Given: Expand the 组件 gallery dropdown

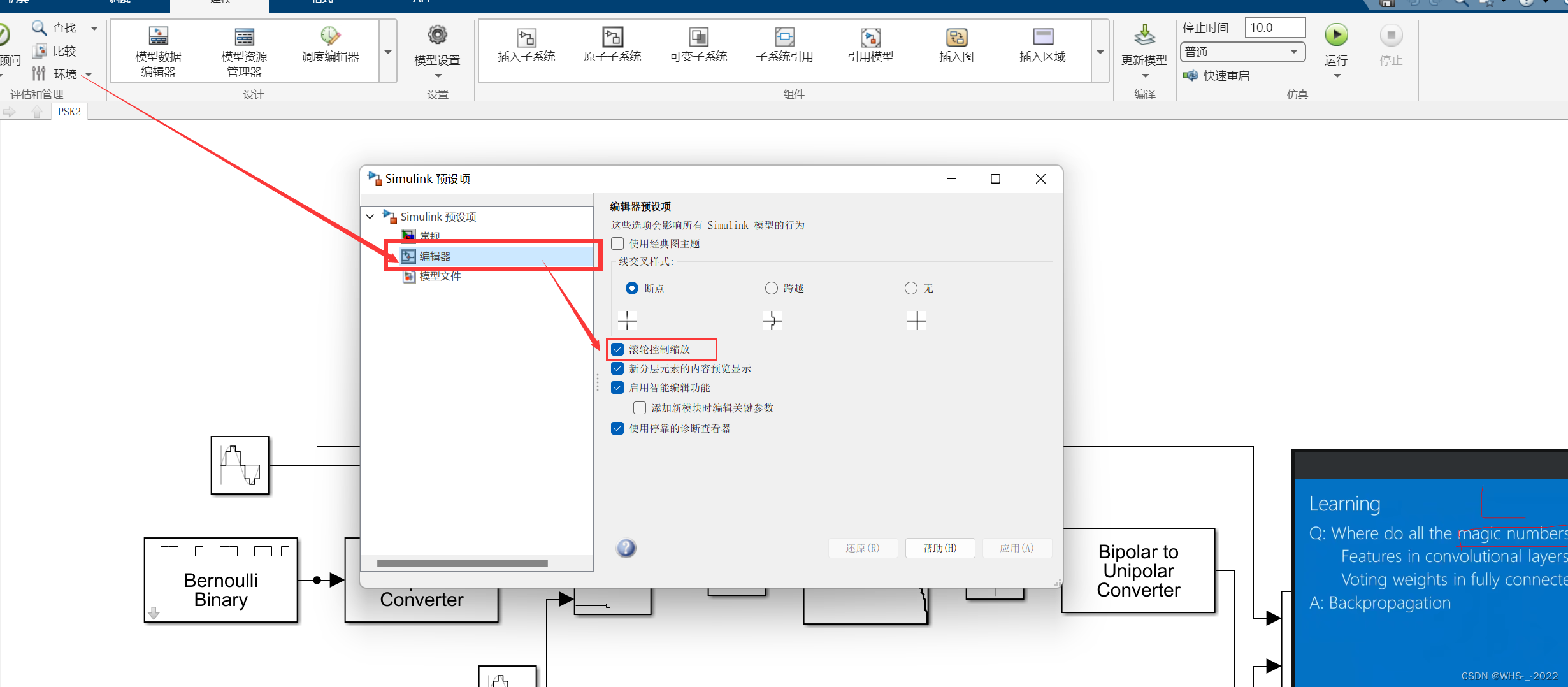Looking at the screenshot, I should pos(1100,52).
